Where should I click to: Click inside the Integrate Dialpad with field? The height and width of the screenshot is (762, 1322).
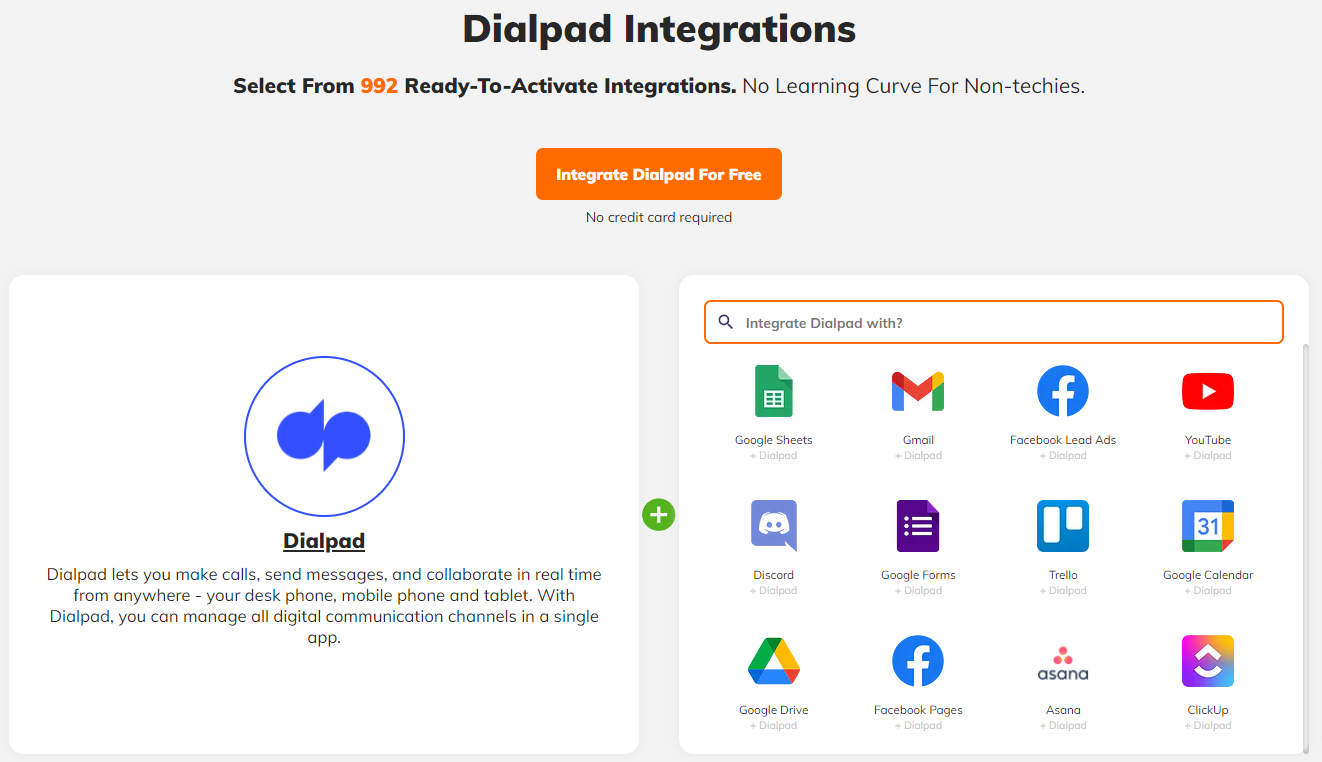tap(993, 322)
